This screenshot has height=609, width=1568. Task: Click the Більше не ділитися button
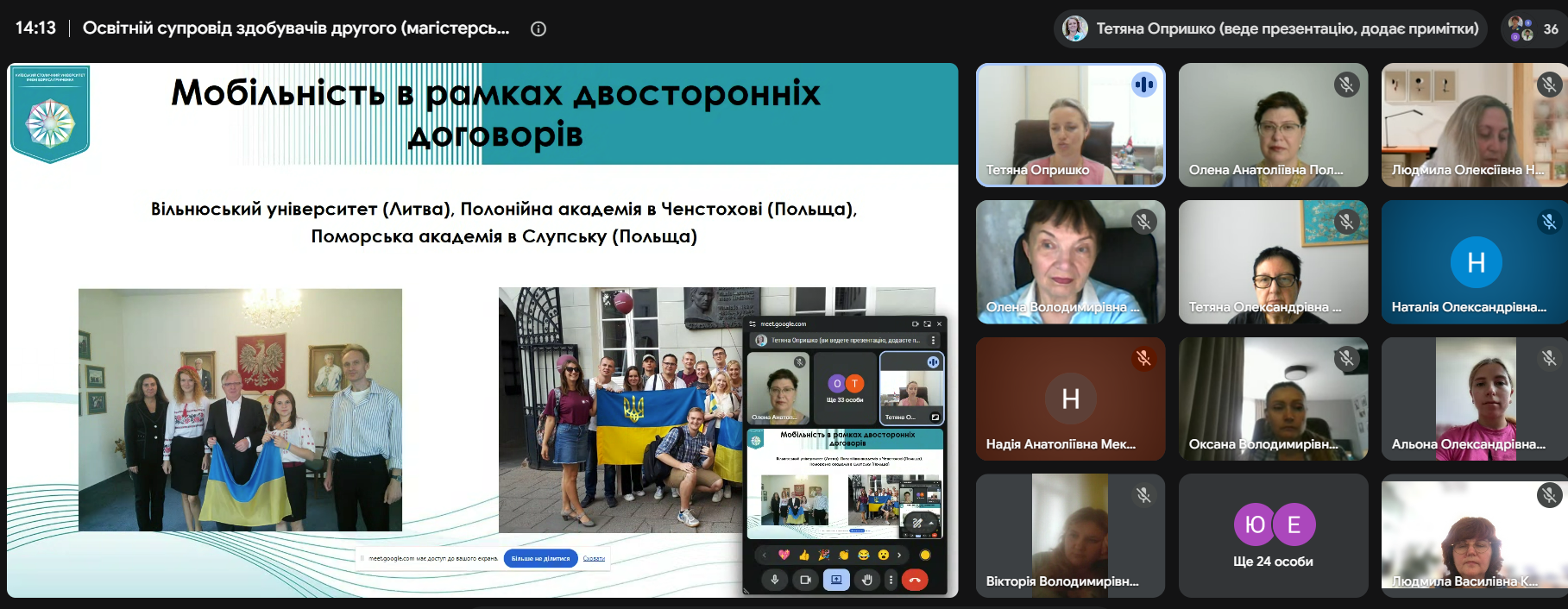pyautogui.click(x=540, y=558)
